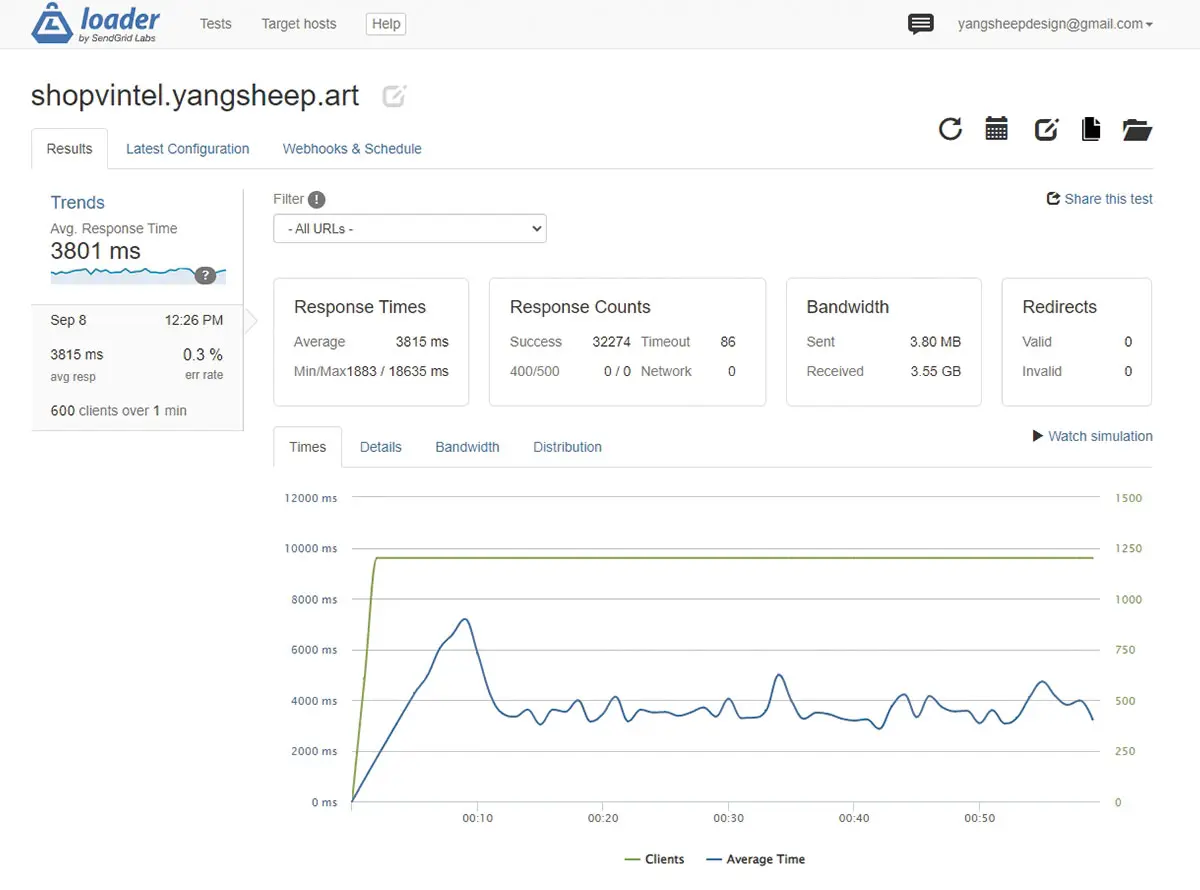
Task: Re-run the test with refresh icon
Action: (950, 128)
